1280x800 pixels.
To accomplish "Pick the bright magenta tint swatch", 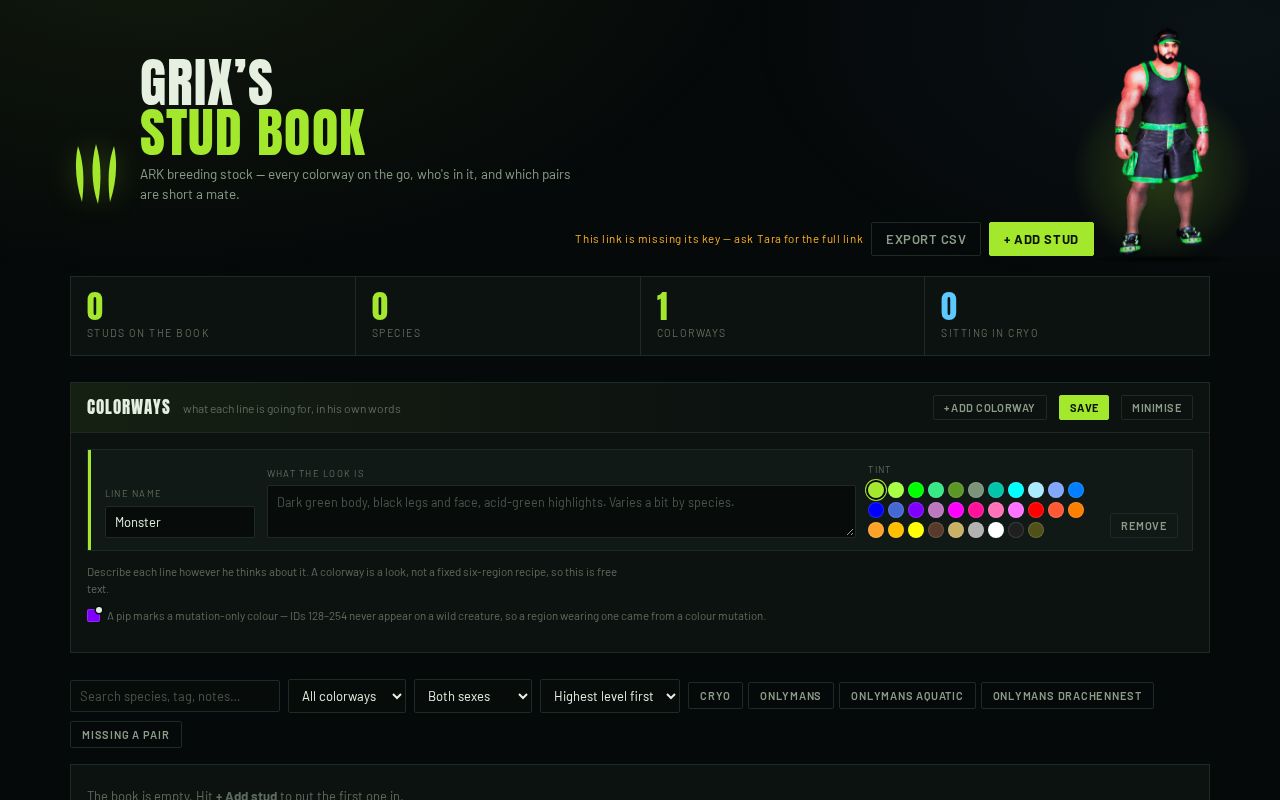I will click(956, 510).
